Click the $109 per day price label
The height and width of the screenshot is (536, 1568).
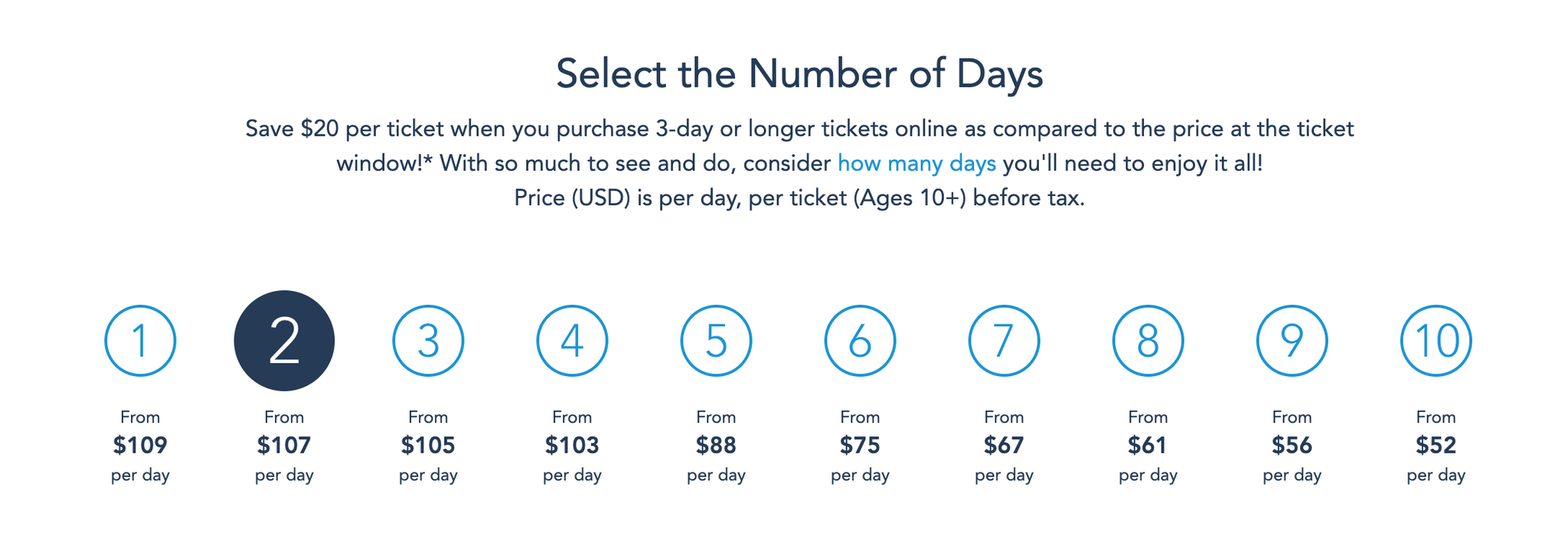pos(140,445)
